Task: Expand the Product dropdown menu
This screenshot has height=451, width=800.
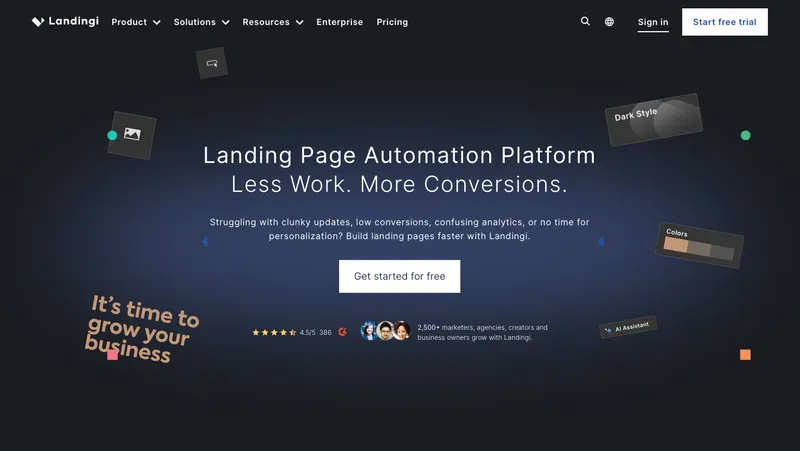Action: tap(136, 22)
